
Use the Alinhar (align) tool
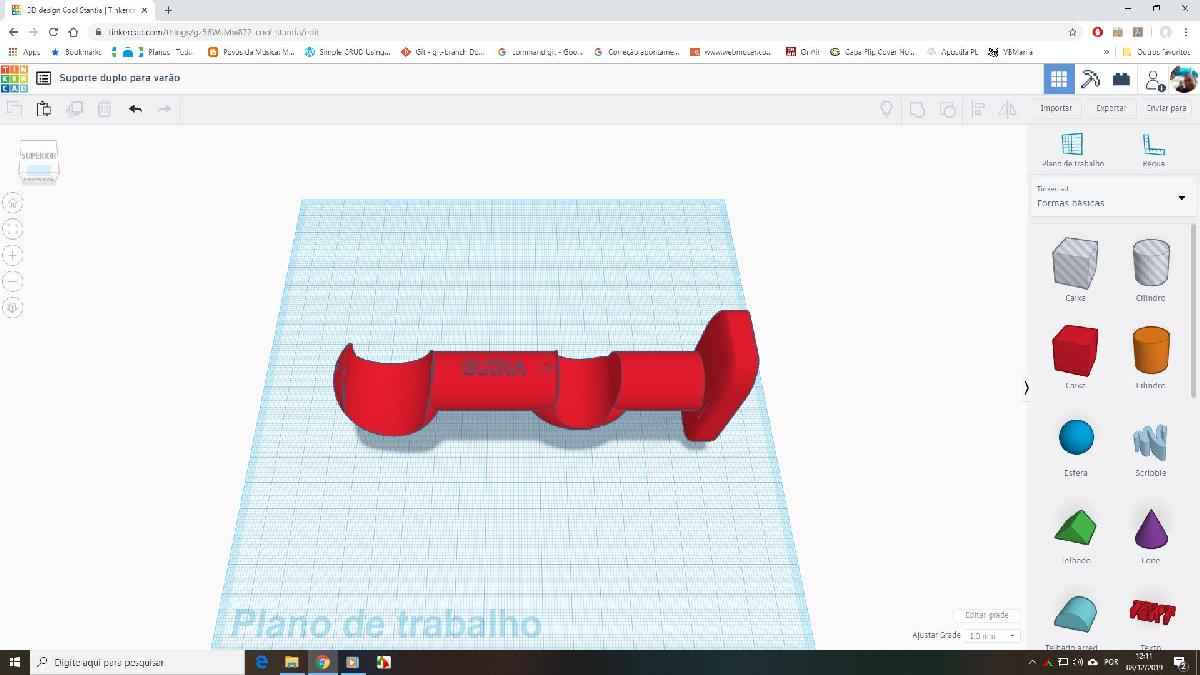coord(978,110)
